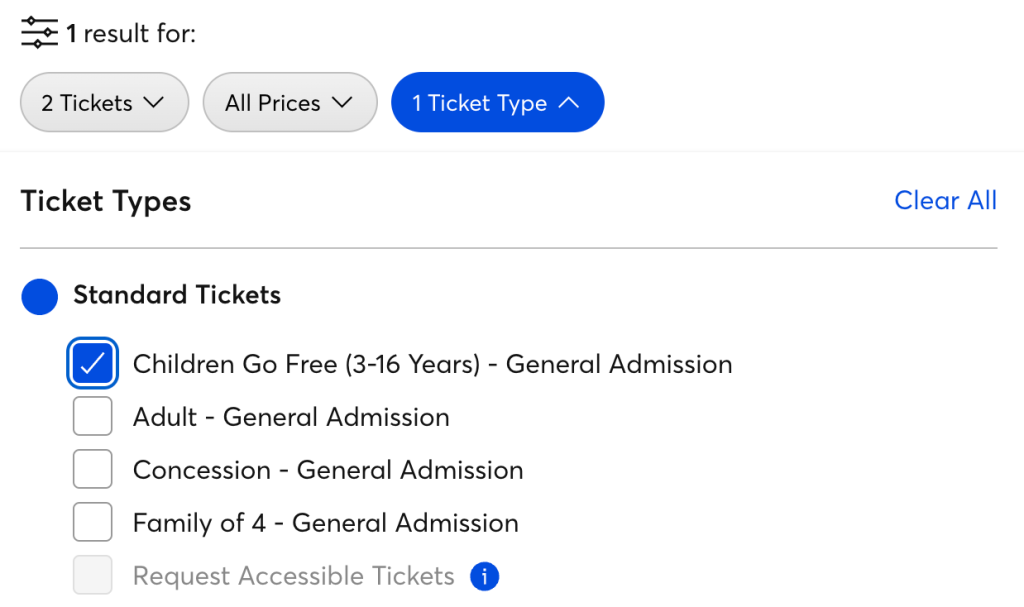
Task: Enable the Concession - General Admission checkbox
Action: click(93, 470)
